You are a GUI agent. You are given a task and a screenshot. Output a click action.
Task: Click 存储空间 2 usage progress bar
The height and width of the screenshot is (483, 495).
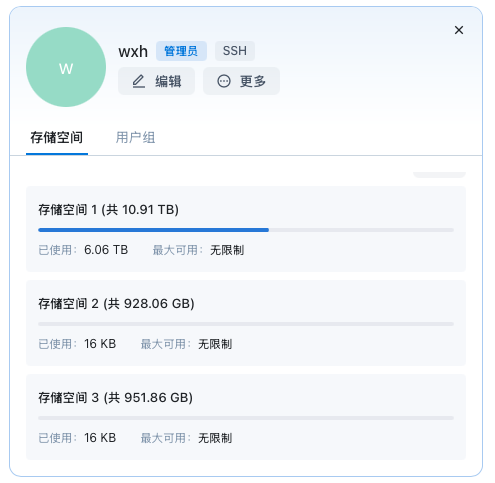tap(246, 324)
